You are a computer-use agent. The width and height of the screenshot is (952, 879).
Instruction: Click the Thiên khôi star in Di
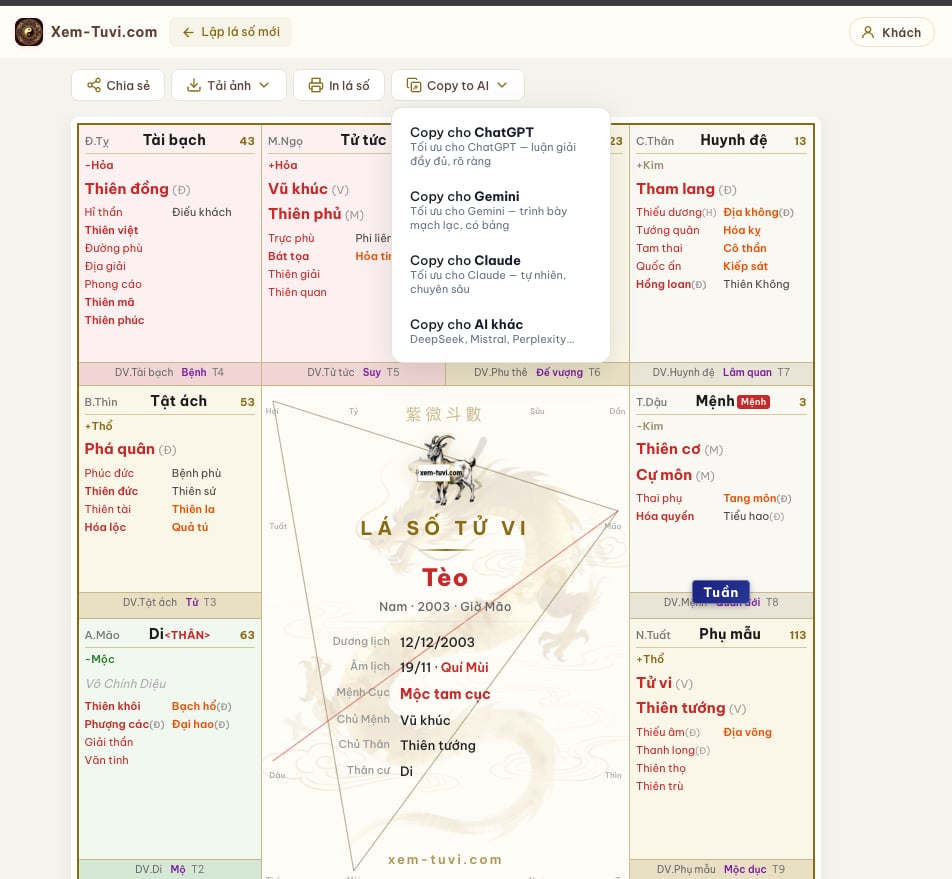[112, 706]
